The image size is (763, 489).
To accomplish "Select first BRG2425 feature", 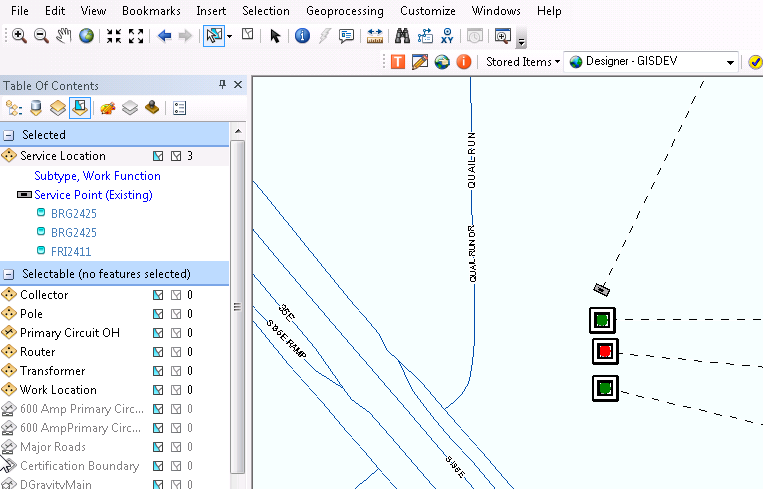I will coord(73,213).
